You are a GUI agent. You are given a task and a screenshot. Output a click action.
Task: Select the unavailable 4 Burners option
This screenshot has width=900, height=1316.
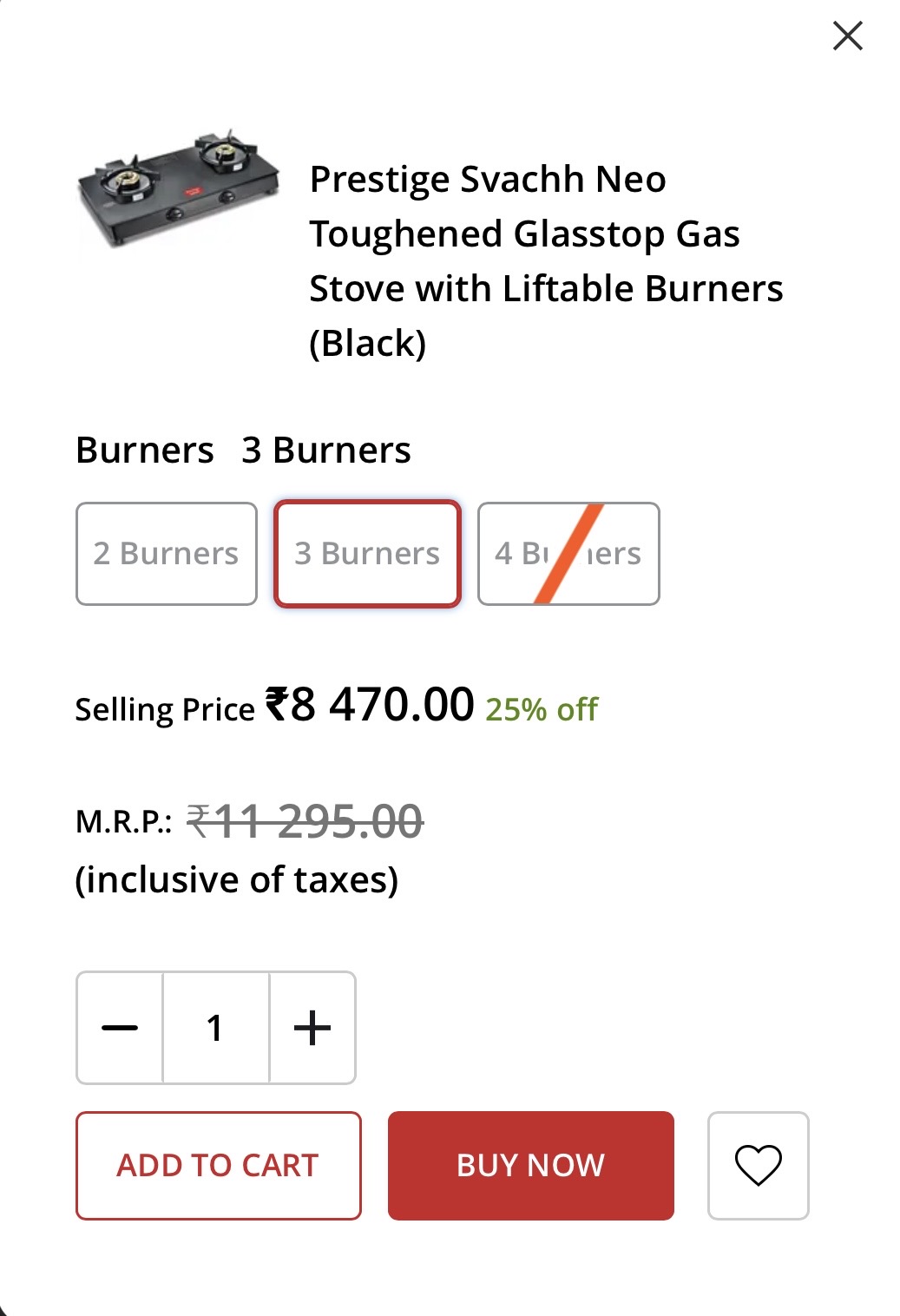click(568, 554)
